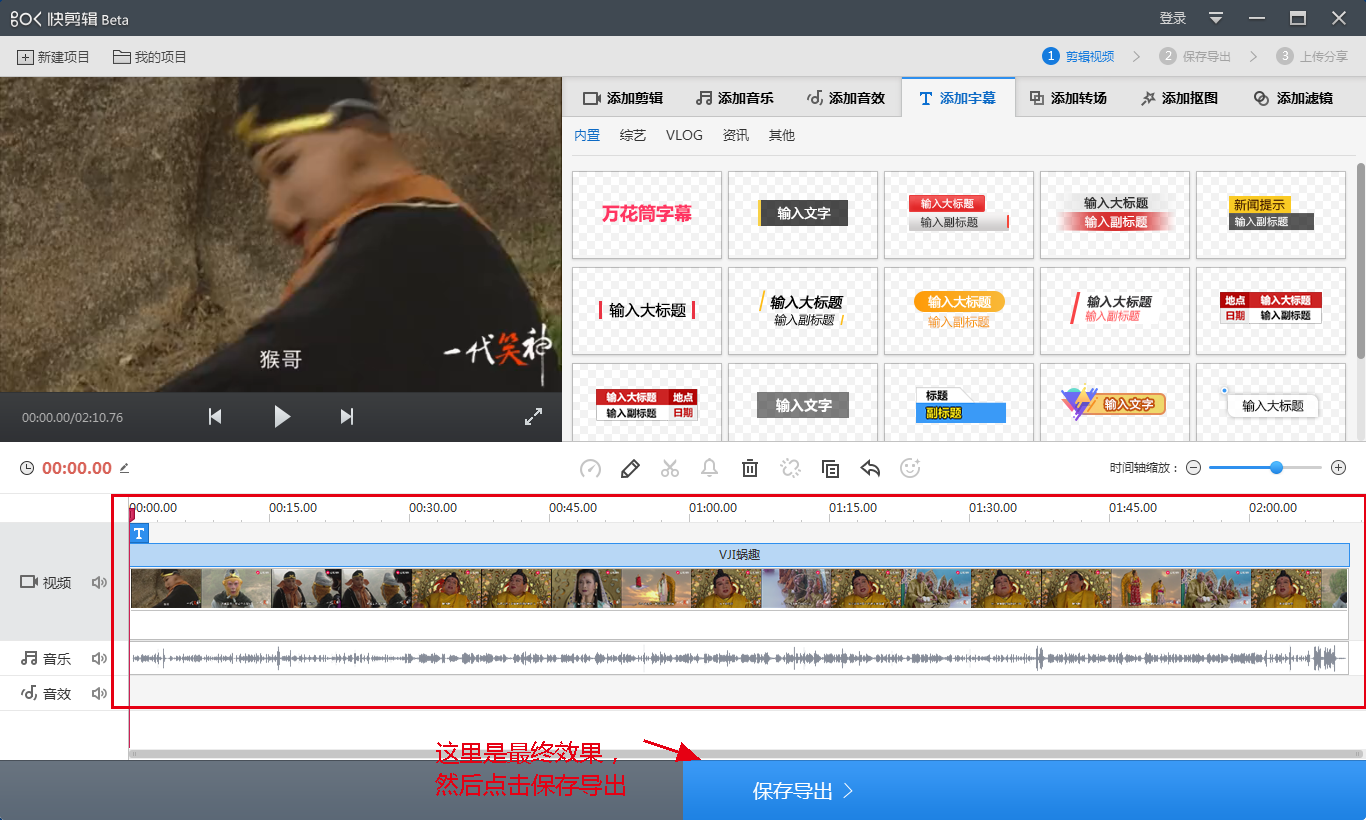This screenshot has width=1366, height=820.
Task: Expand the preview to fullscreen
Action: [x=533, y=417]
